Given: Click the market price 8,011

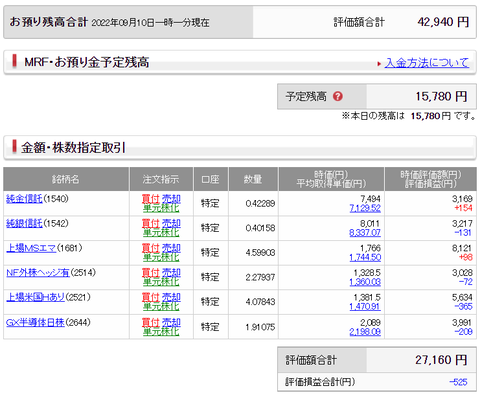Looking at the screenshot, I should point(370,223).
